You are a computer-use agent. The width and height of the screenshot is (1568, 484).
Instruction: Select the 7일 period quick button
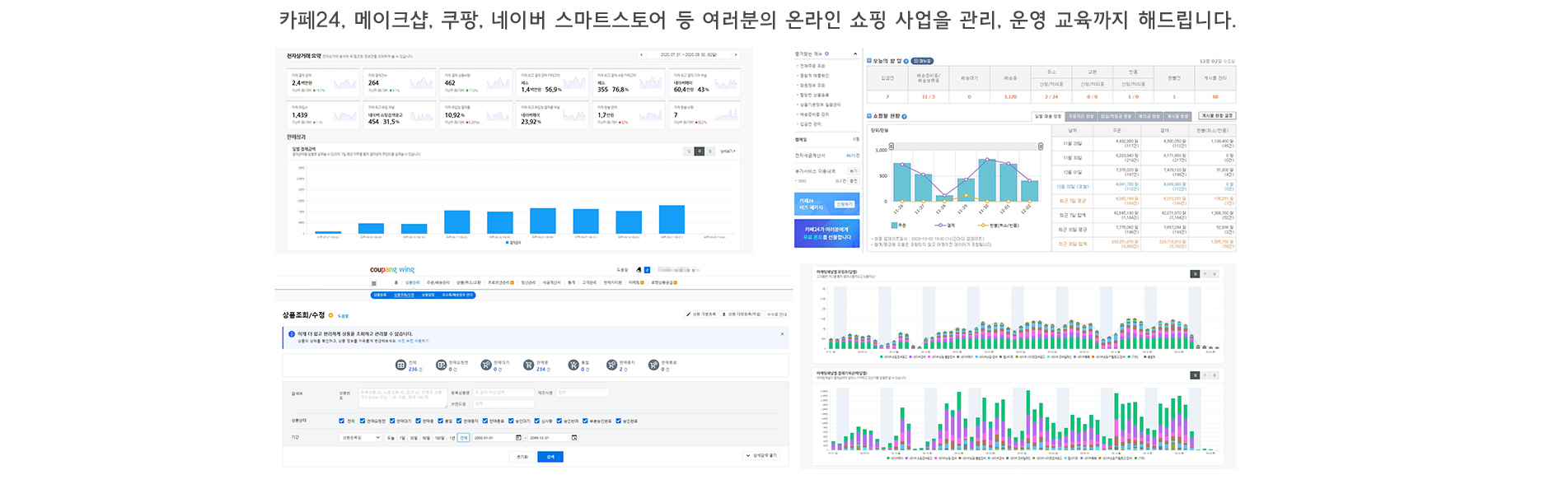point(402,438)
